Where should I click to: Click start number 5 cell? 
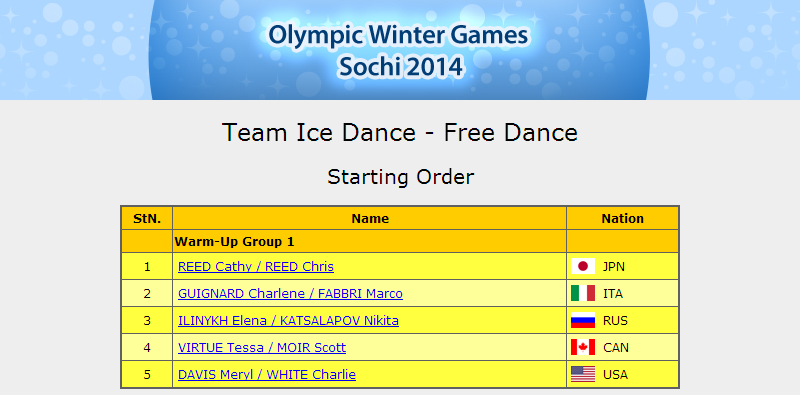pyautogui.click(x=147, y=375)
